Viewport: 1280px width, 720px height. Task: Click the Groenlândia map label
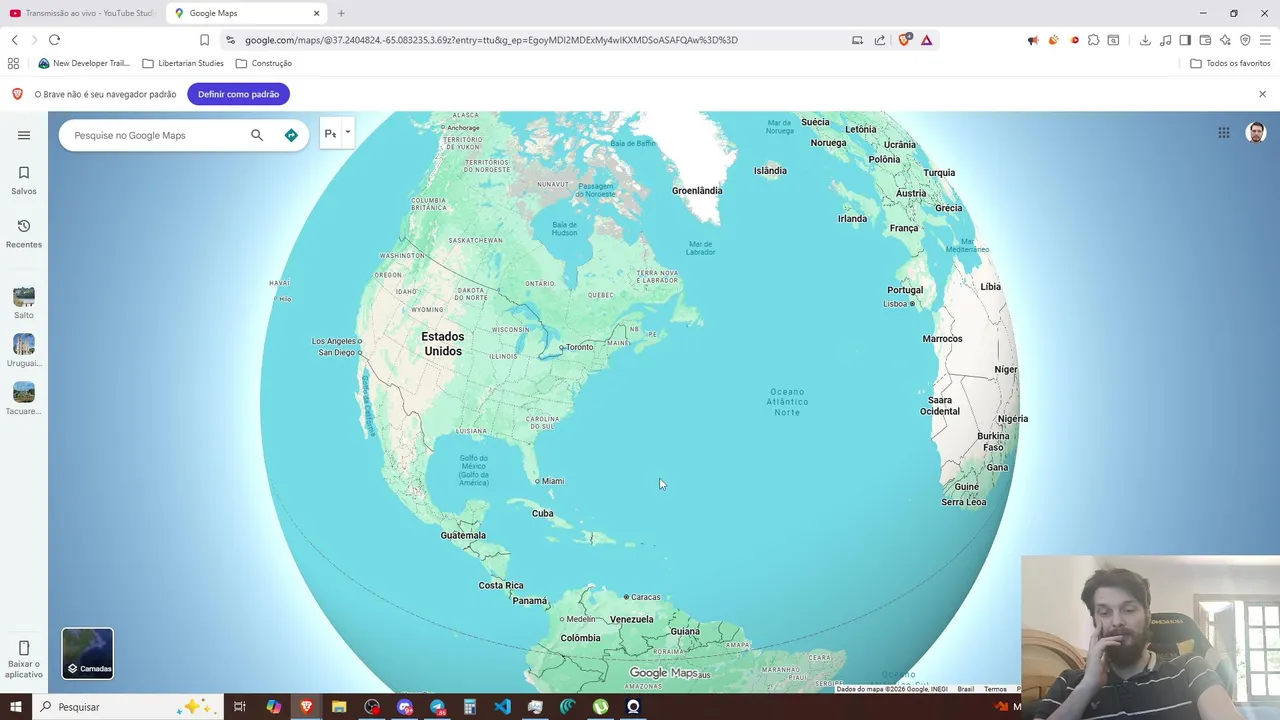tap(697, 190)
